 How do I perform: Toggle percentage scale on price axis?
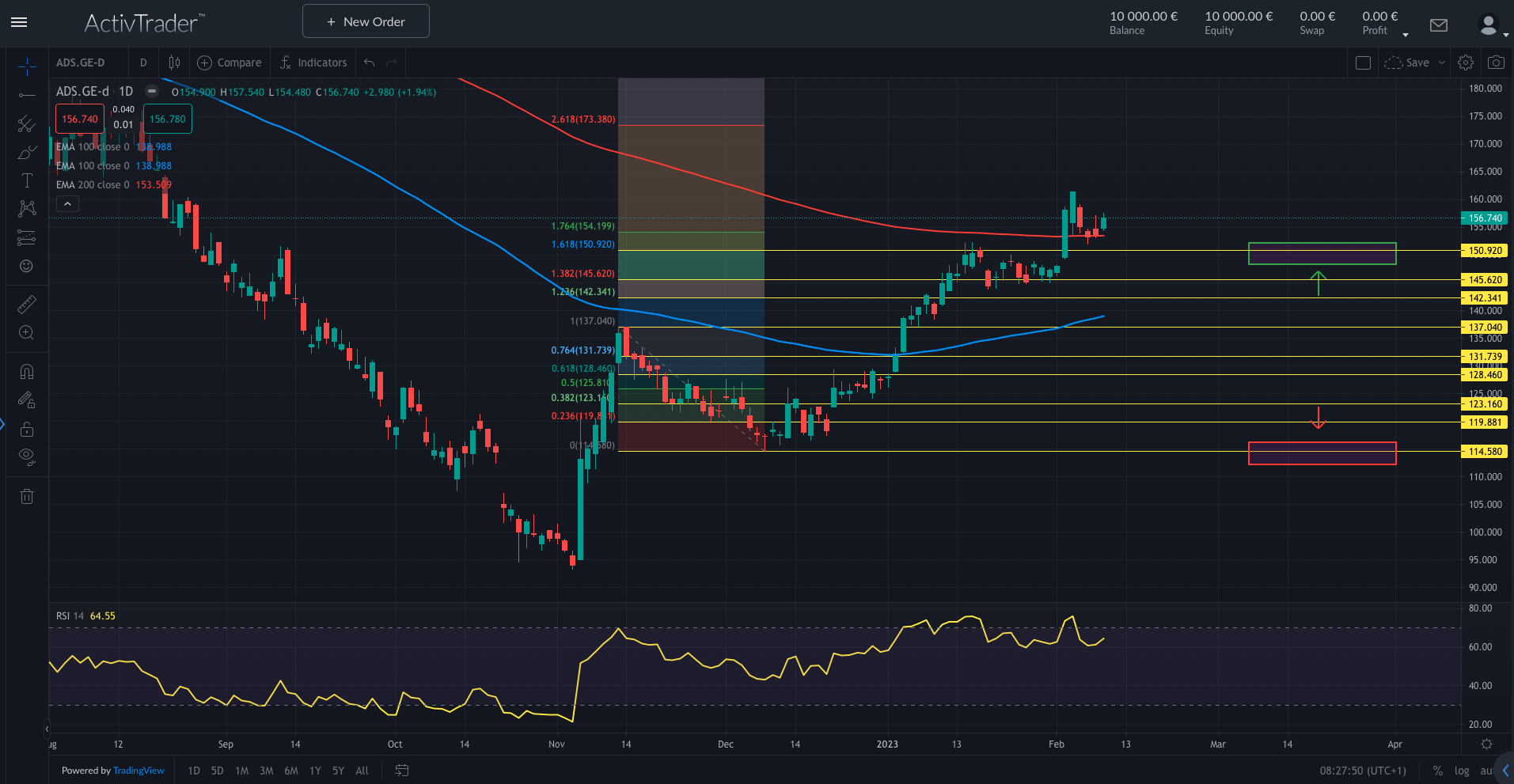[1437, 771]
